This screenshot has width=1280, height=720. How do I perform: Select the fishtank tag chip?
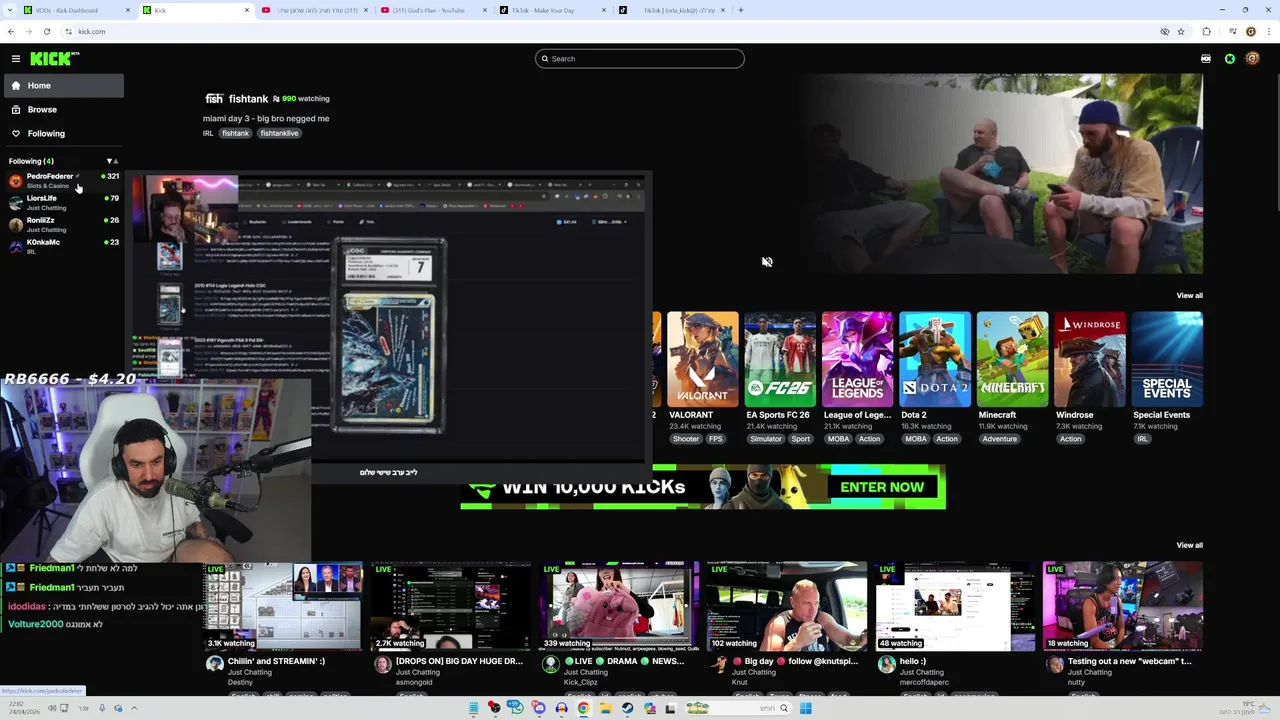click(x=236, y=133)
